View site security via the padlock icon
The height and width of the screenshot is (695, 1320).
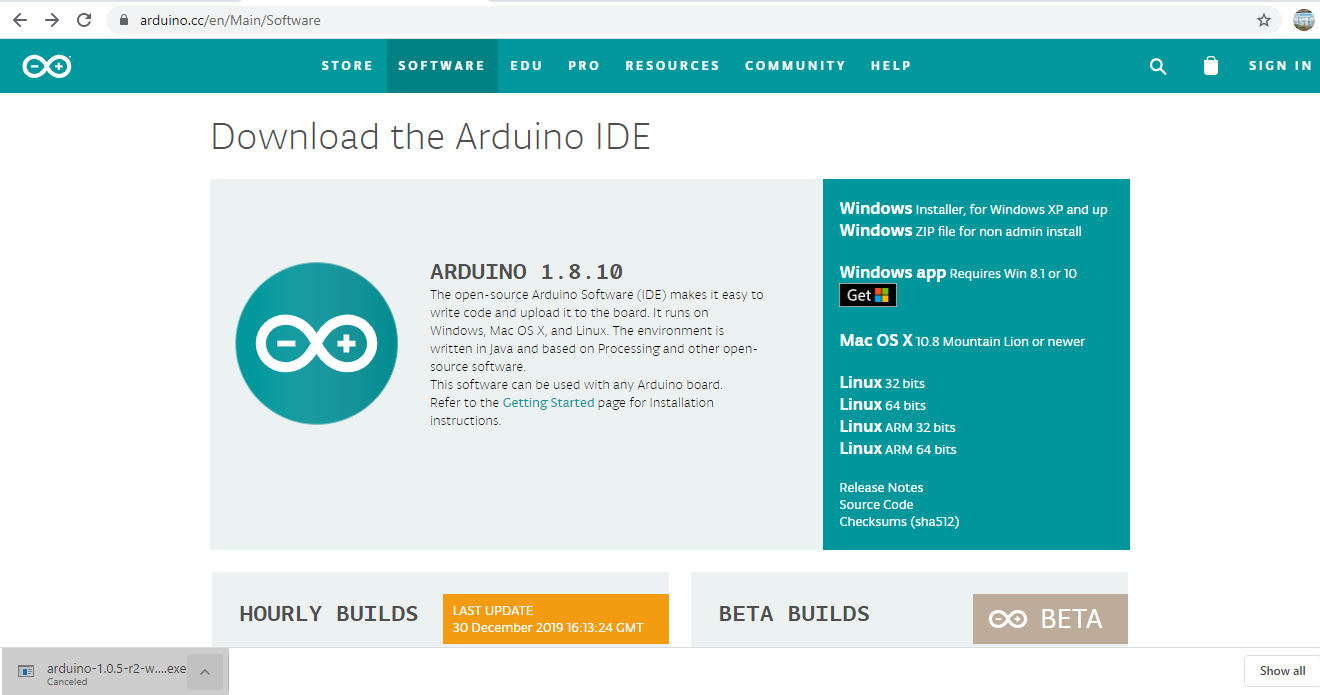click(x=123, y=19)
